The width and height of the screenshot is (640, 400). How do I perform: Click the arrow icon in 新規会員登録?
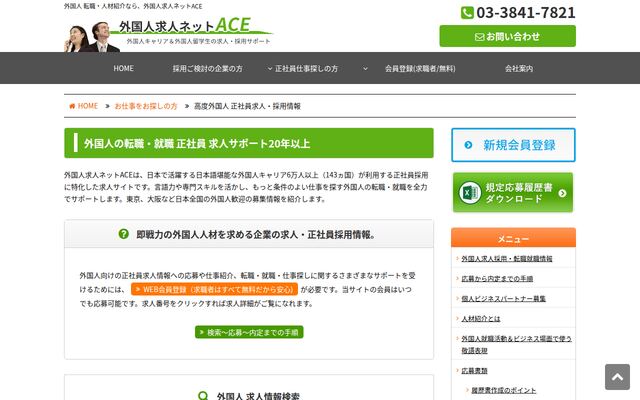click(x=468, y=145)
